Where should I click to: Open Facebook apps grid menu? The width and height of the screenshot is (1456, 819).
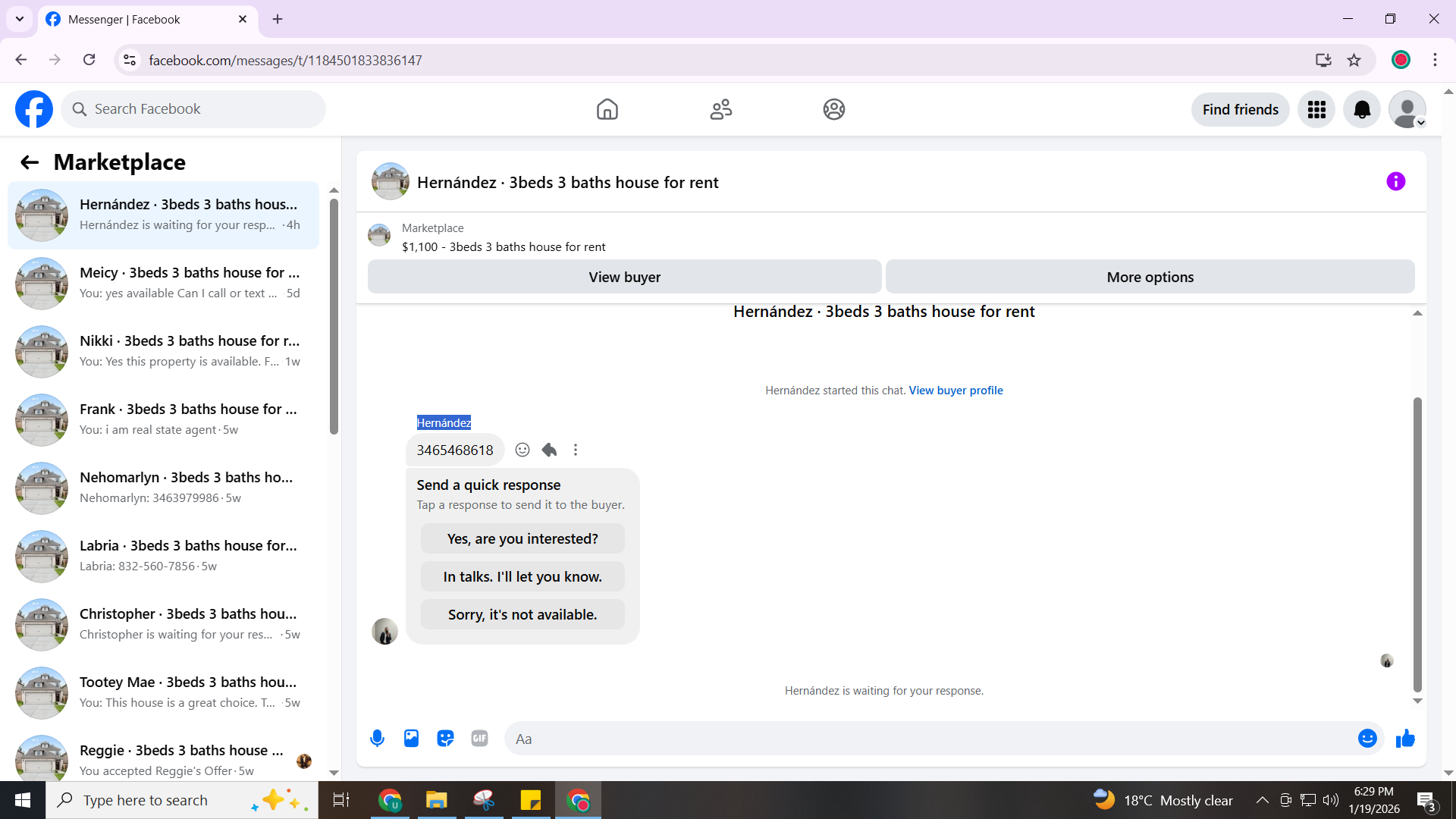coord(1316,110)
